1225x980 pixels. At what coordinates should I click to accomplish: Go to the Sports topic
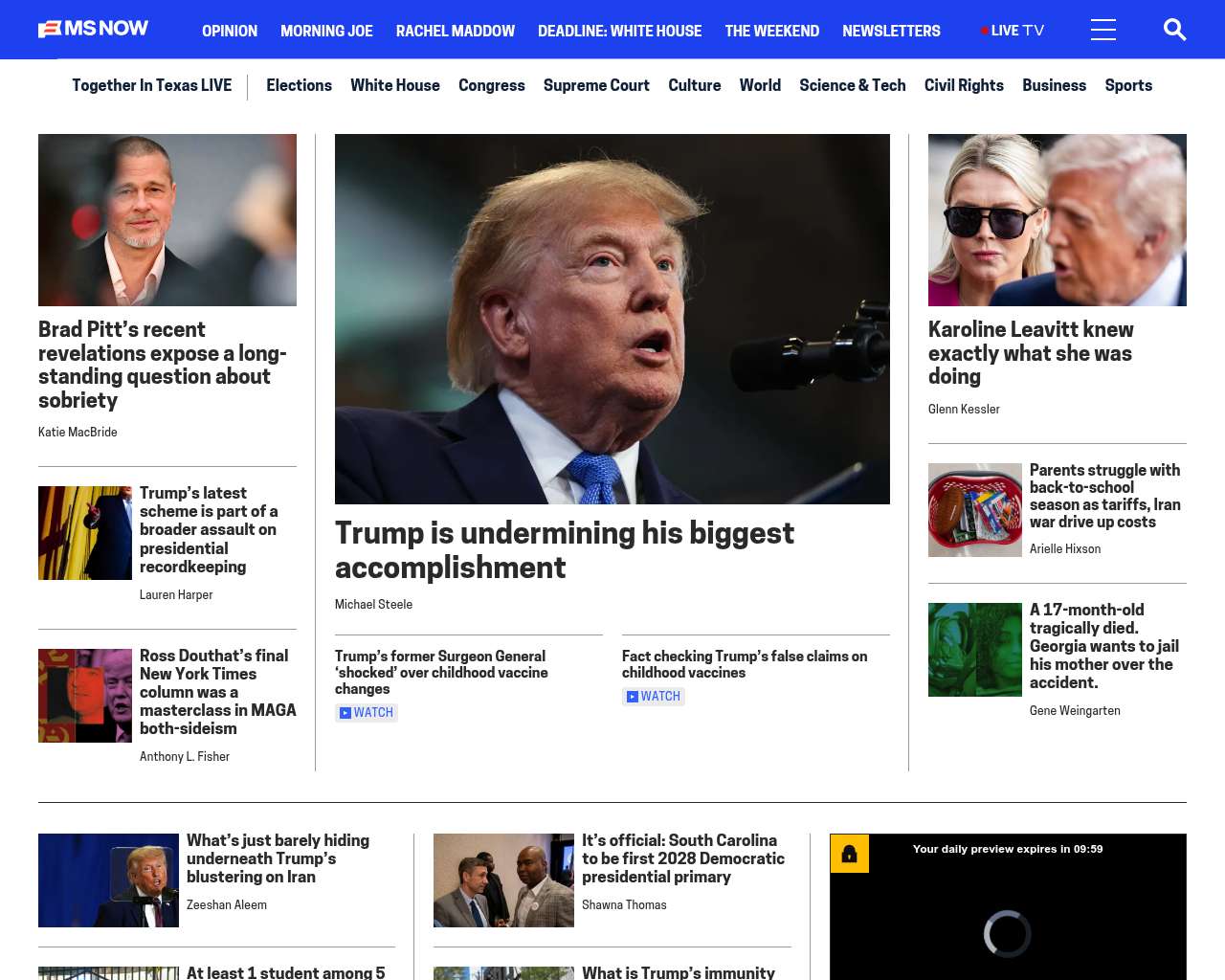point(1128,85)
